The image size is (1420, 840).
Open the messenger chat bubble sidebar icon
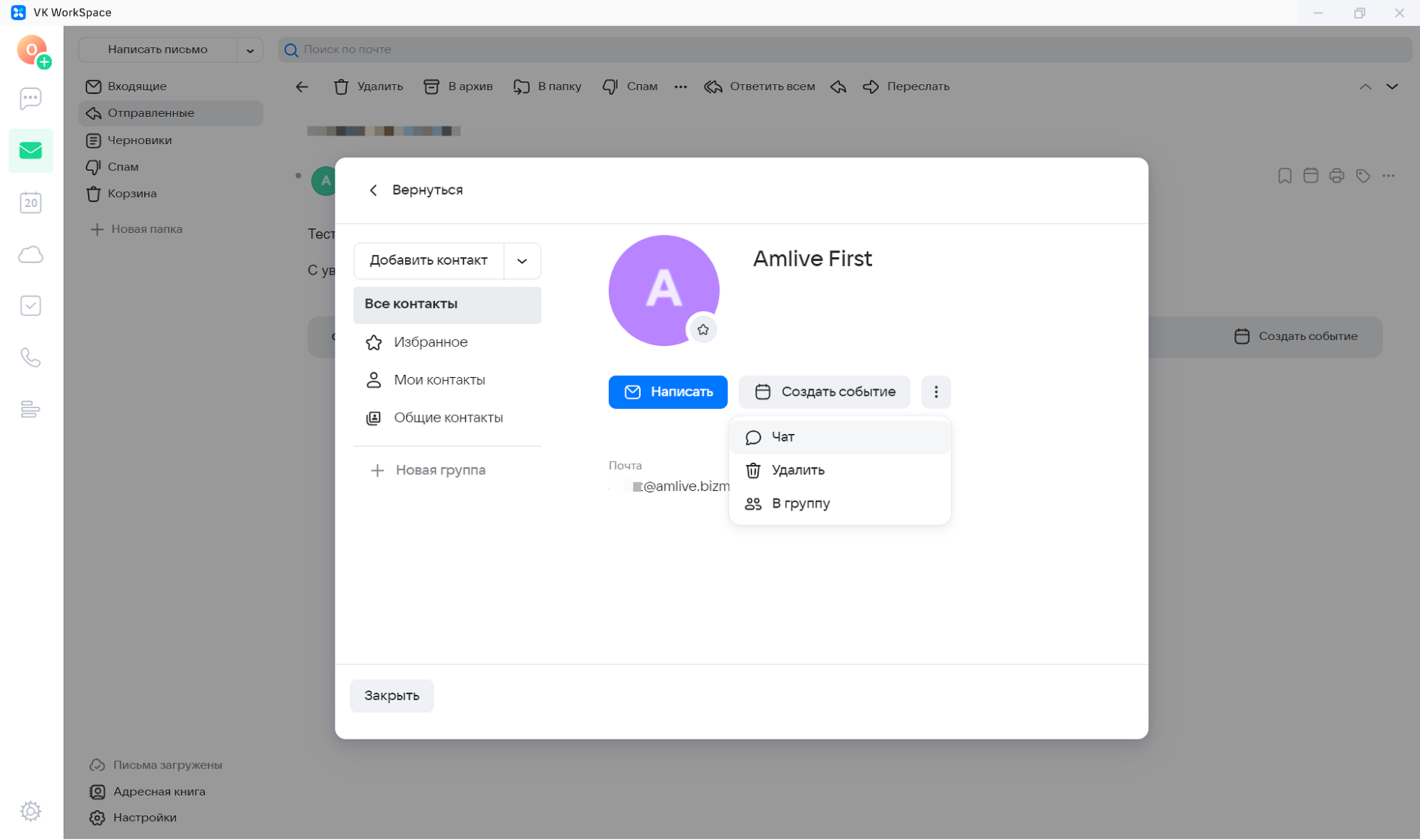pyautogui.click(x=31, y=99)
